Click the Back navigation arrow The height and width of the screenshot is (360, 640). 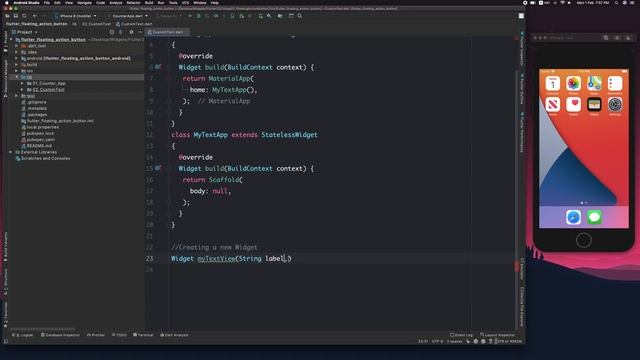click(x=35, y=16)
